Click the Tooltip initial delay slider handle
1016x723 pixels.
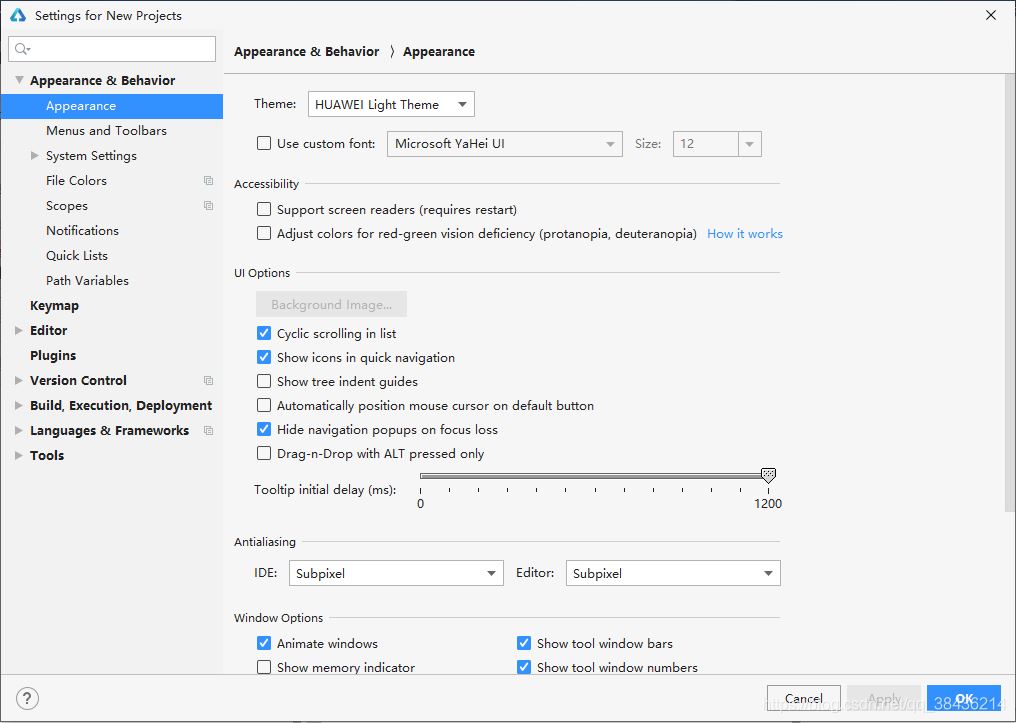click(768, 475)
